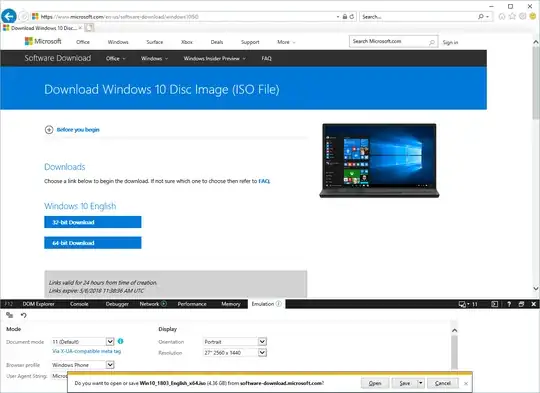Click Save in the download prompt
Viewport: 540px width, 393px height.
405,383
